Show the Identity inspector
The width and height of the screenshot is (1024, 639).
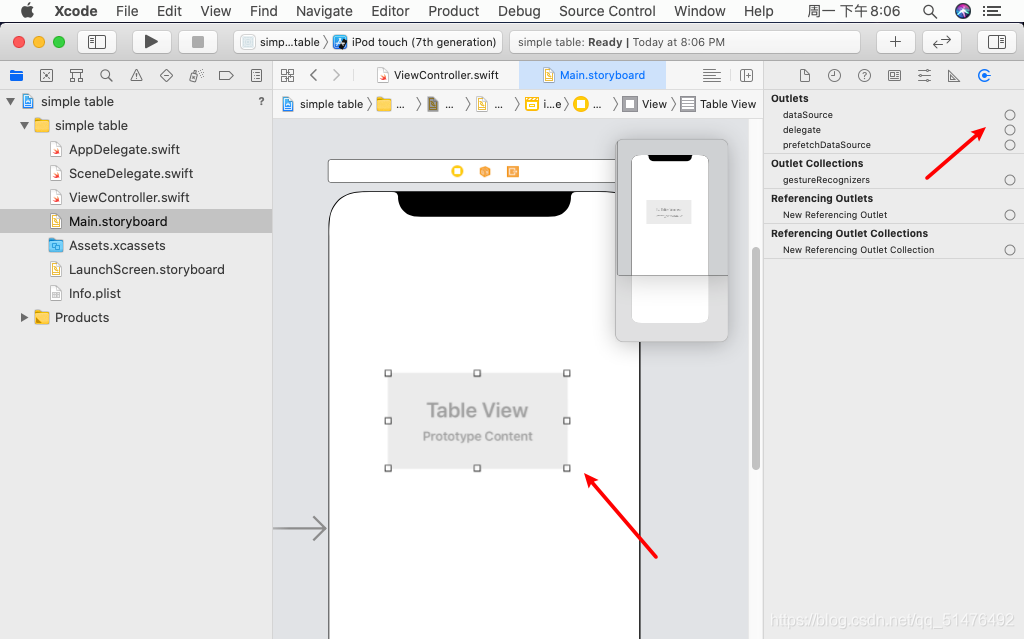(x=894, y=76)
